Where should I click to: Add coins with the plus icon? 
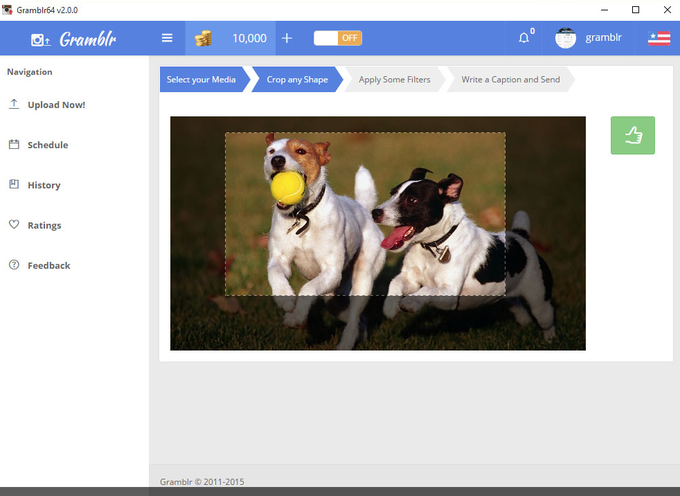coord(287,38)
